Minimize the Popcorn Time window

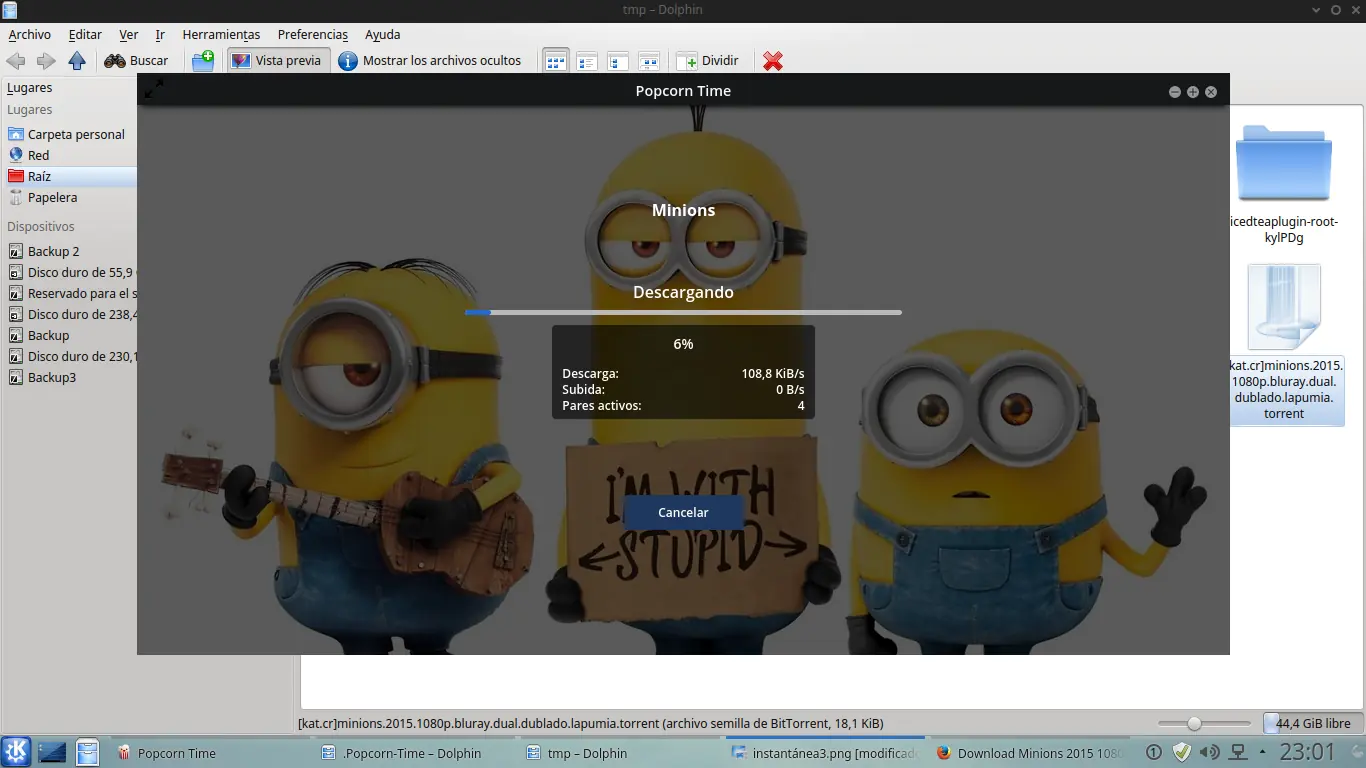click(1175, 92)
